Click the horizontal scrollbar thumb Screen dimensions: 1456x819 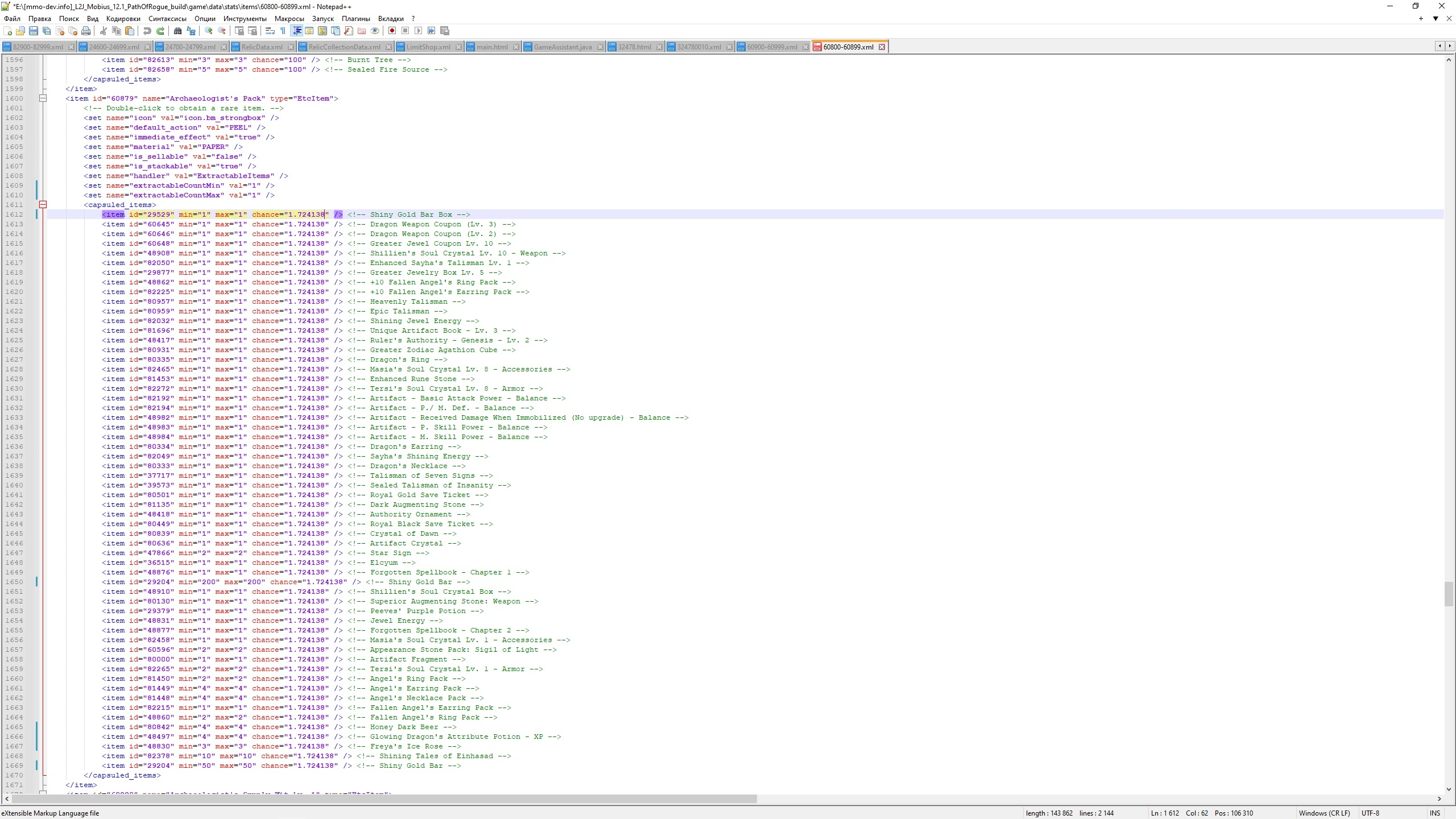[384, 799]
